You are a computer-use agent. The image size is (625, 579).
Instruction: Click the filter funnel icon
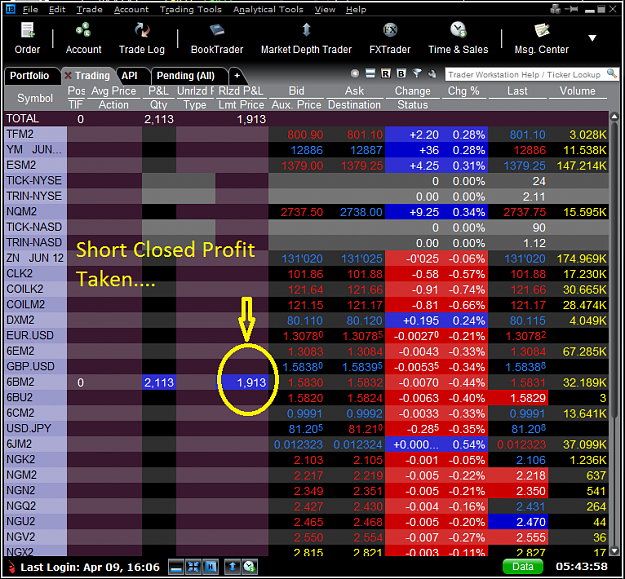pyautogui.click(x=417, y=73)
